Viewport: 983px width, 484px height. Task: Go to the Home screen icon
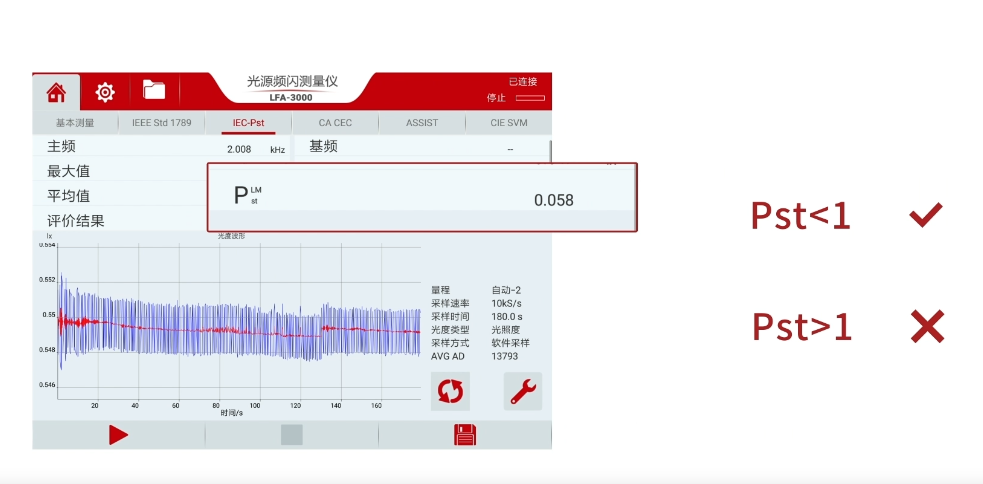56,92
